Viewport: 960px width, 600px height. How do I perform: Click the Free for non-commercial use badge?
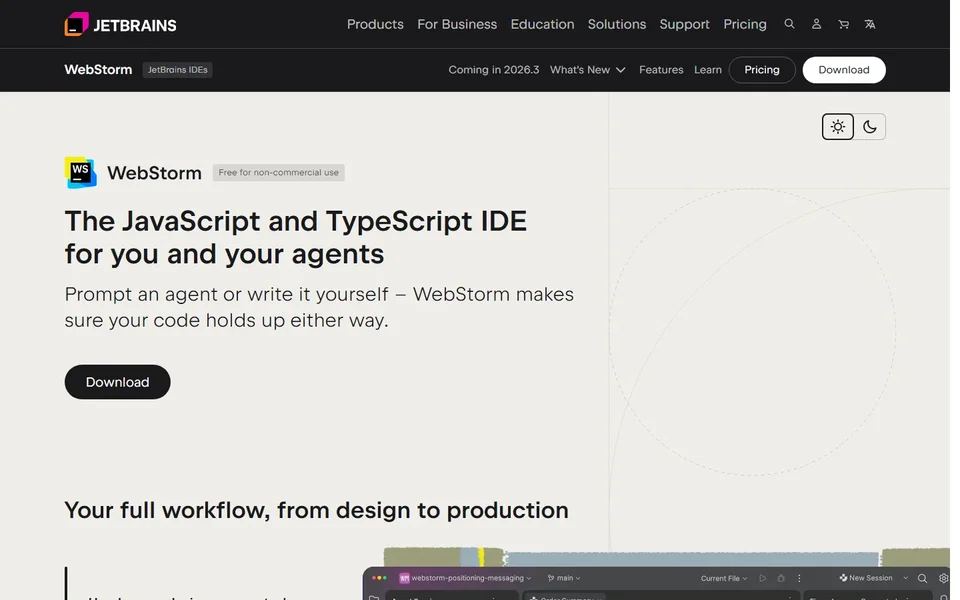coord(279,173)
